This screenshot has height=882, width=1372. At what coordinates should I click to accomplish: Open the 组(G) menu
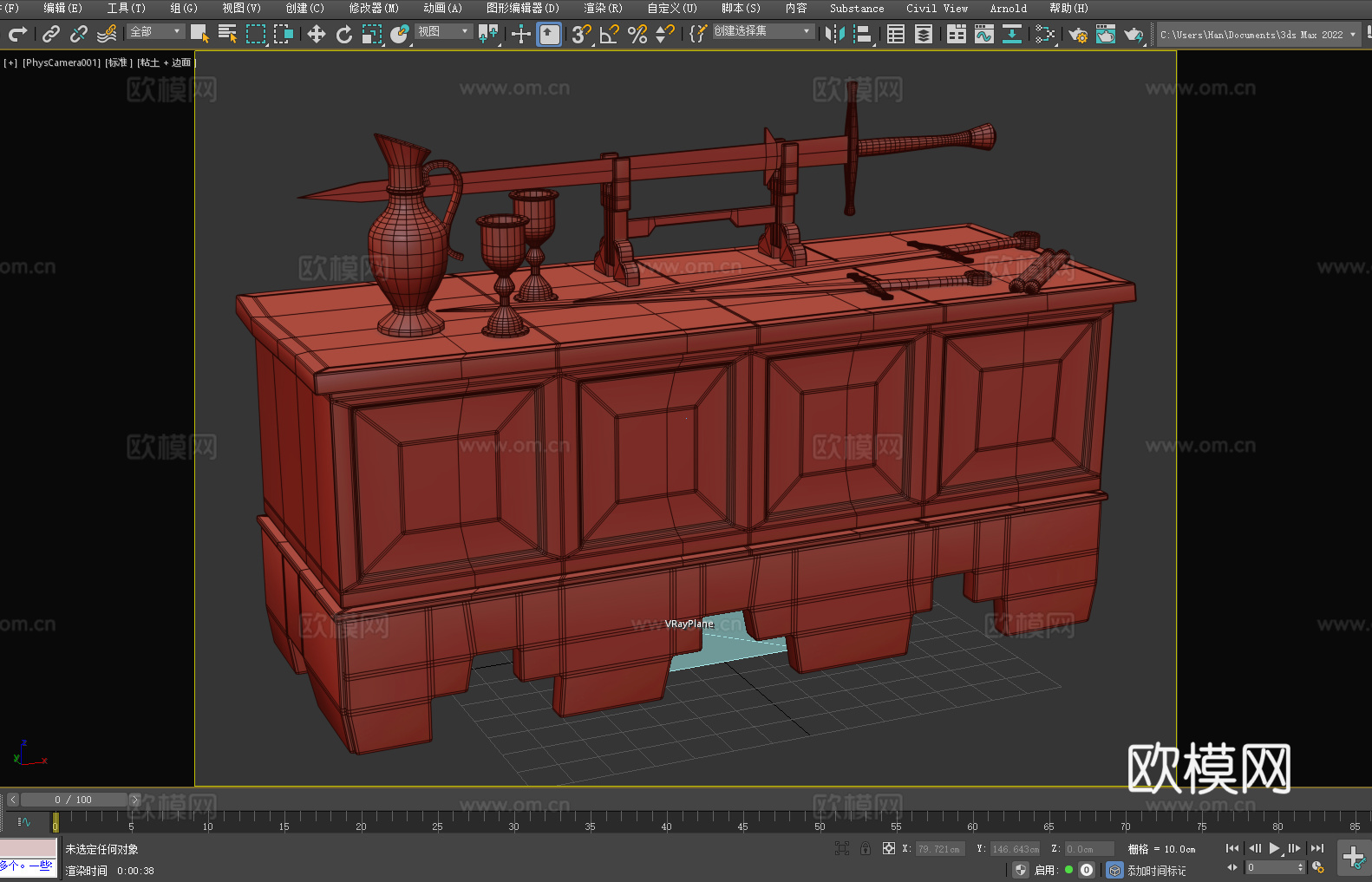pyautogui.click(x=184, y=8)
